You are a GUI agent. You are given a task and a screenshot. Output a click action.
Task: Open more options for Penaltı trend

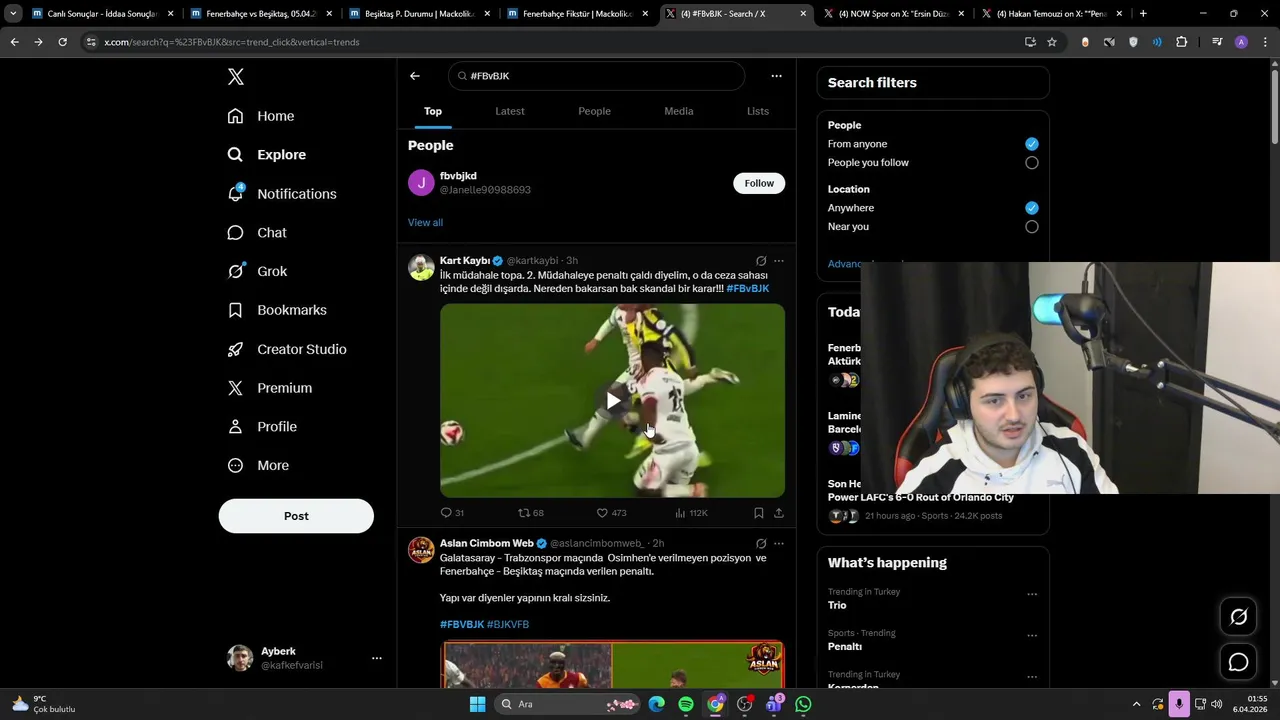[1032, 636]
